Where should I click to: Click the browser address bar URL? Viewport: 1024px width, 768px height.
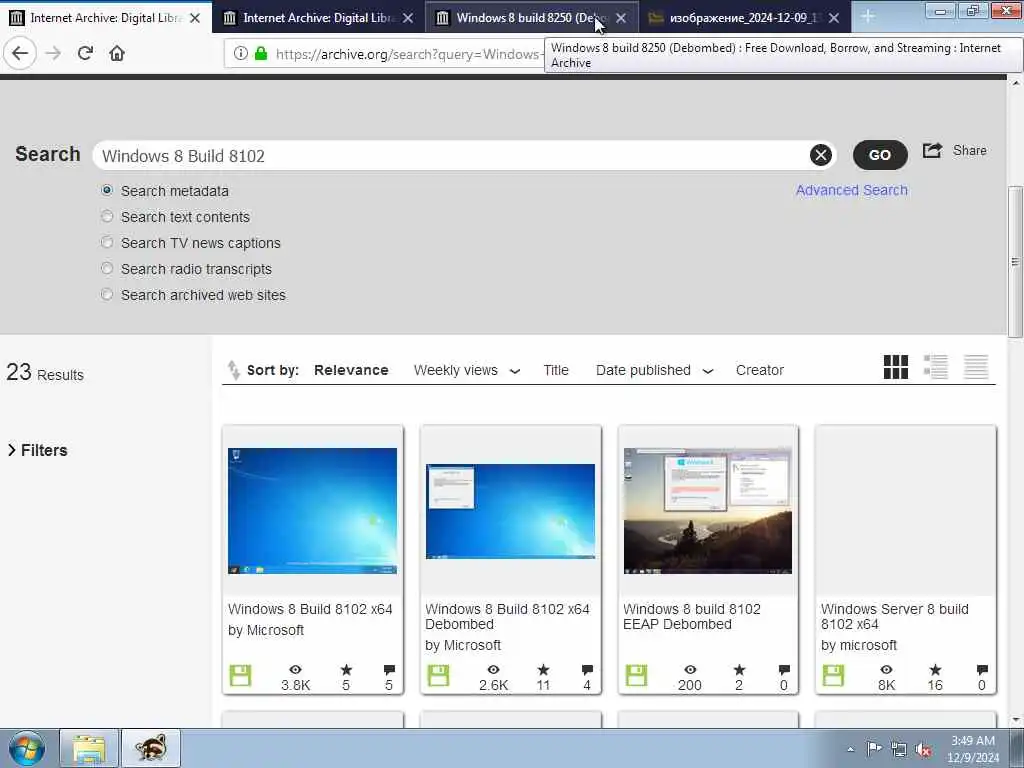coord(408,54)
